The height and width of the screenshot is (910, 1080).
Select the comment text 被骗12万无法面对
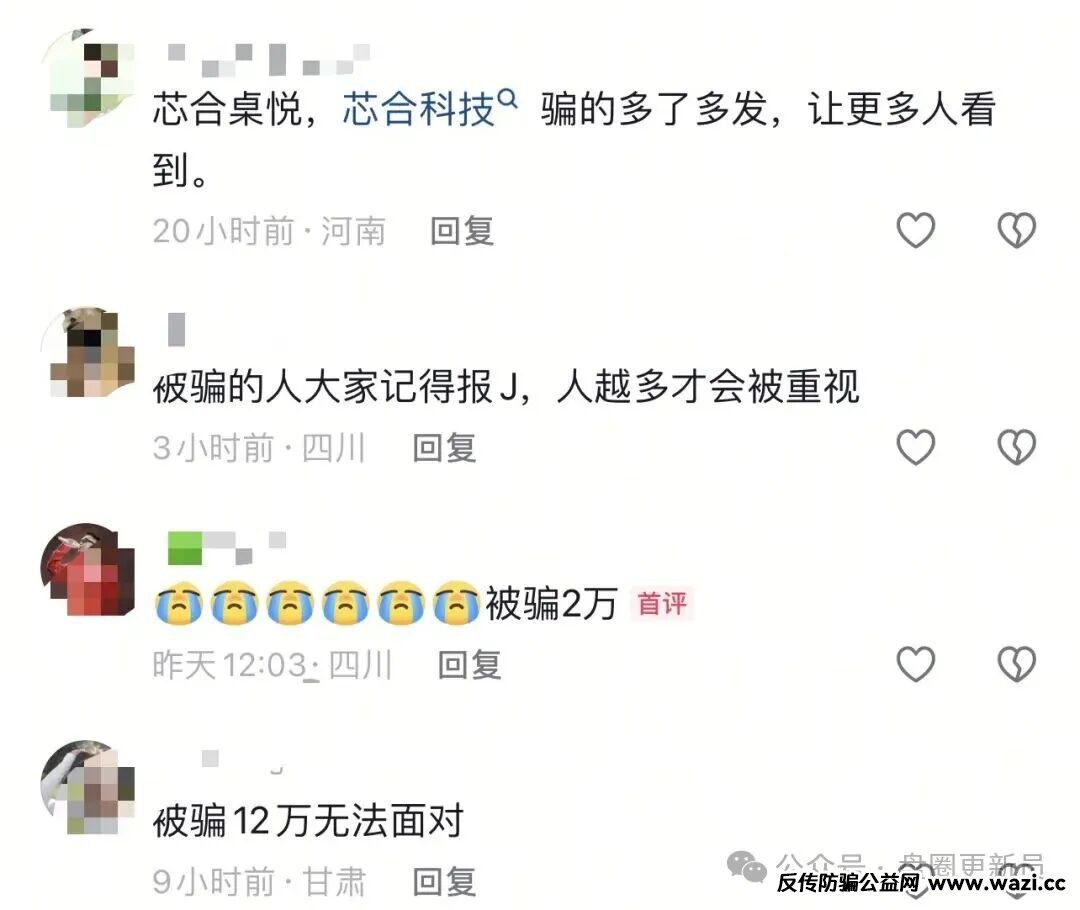[308, 821]
